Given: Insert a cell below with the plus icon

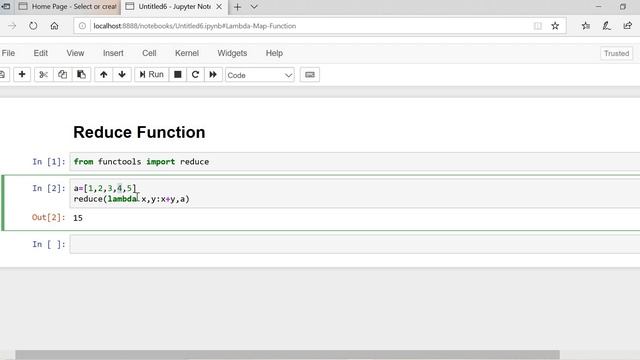Looking at the screenshot, I should pyautogui.click(x=22, y=75).
